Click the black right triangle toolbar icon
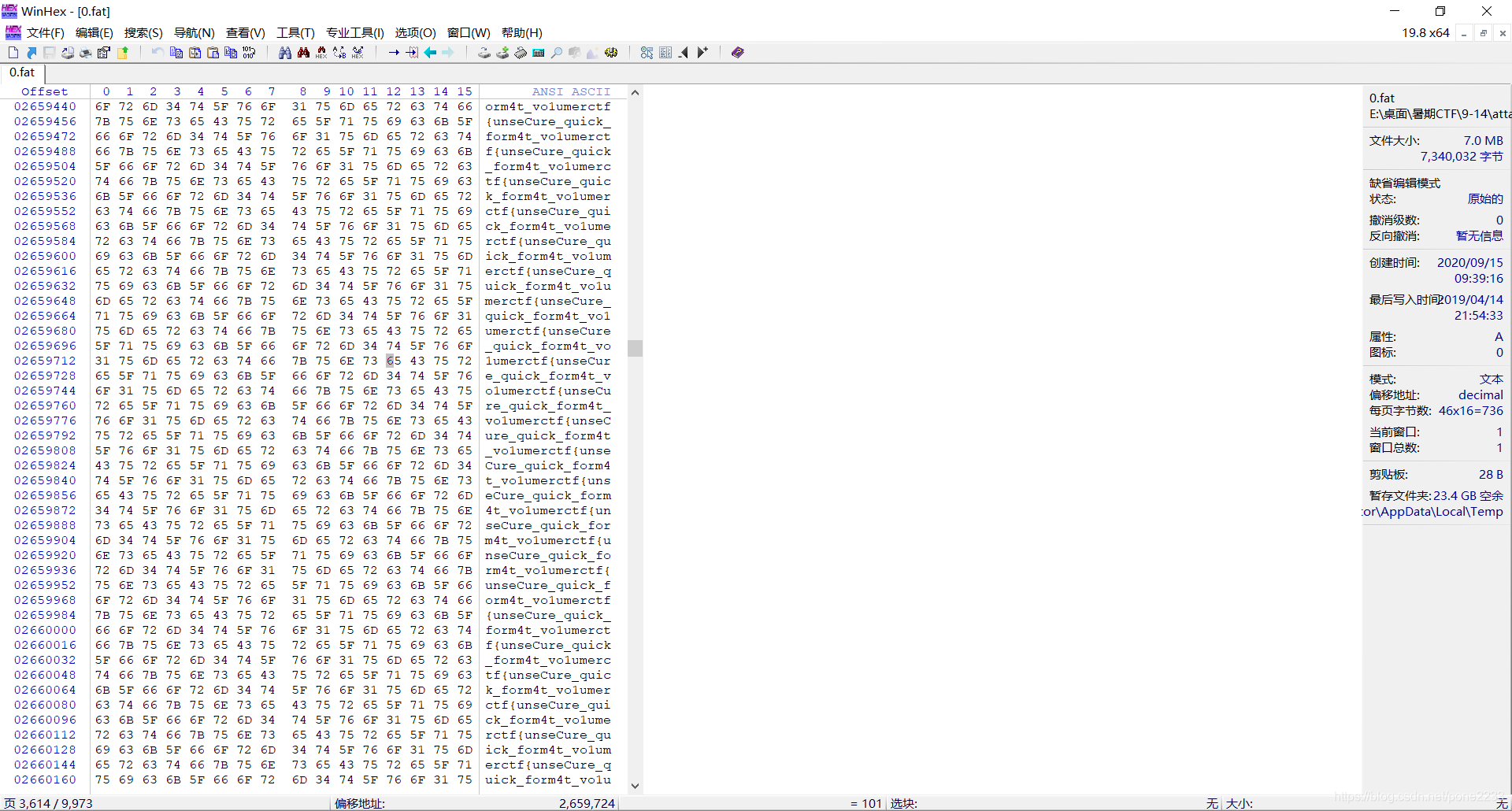The image size is (1512, 811). tap(702, 53)
